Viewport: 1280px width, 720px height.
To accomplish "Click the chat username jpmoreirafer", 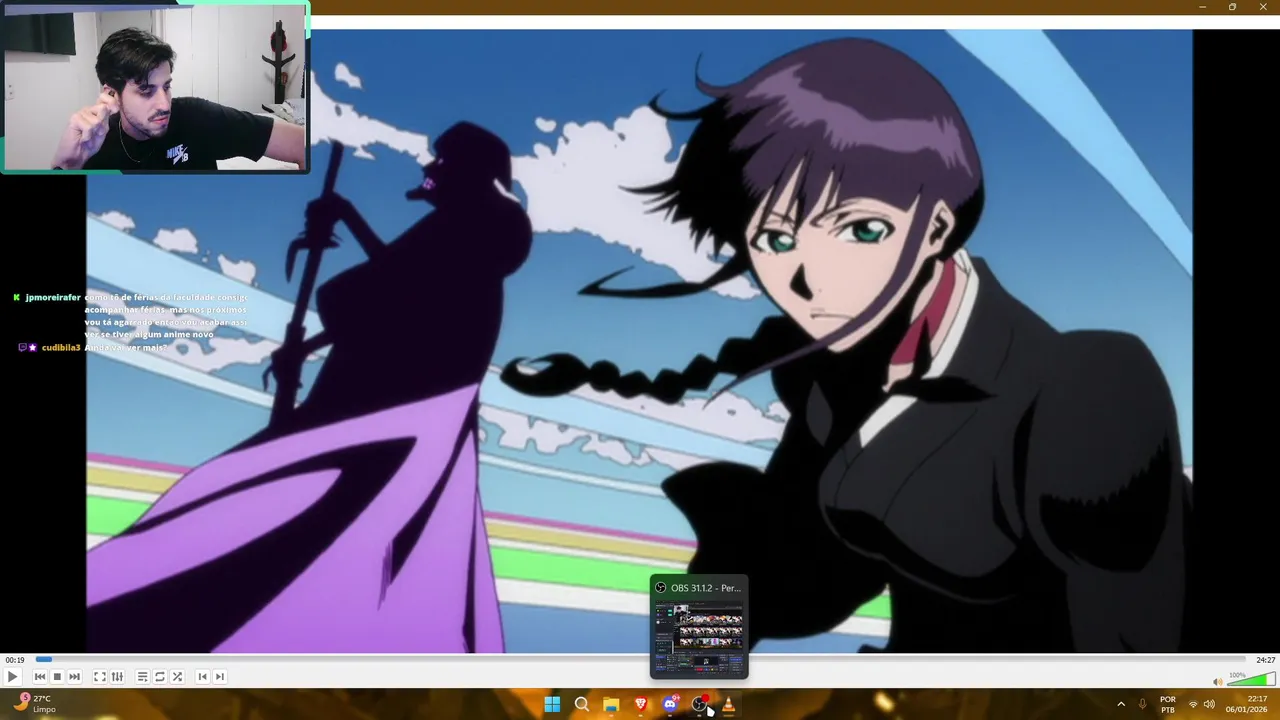I will click(x=53, y=297).
